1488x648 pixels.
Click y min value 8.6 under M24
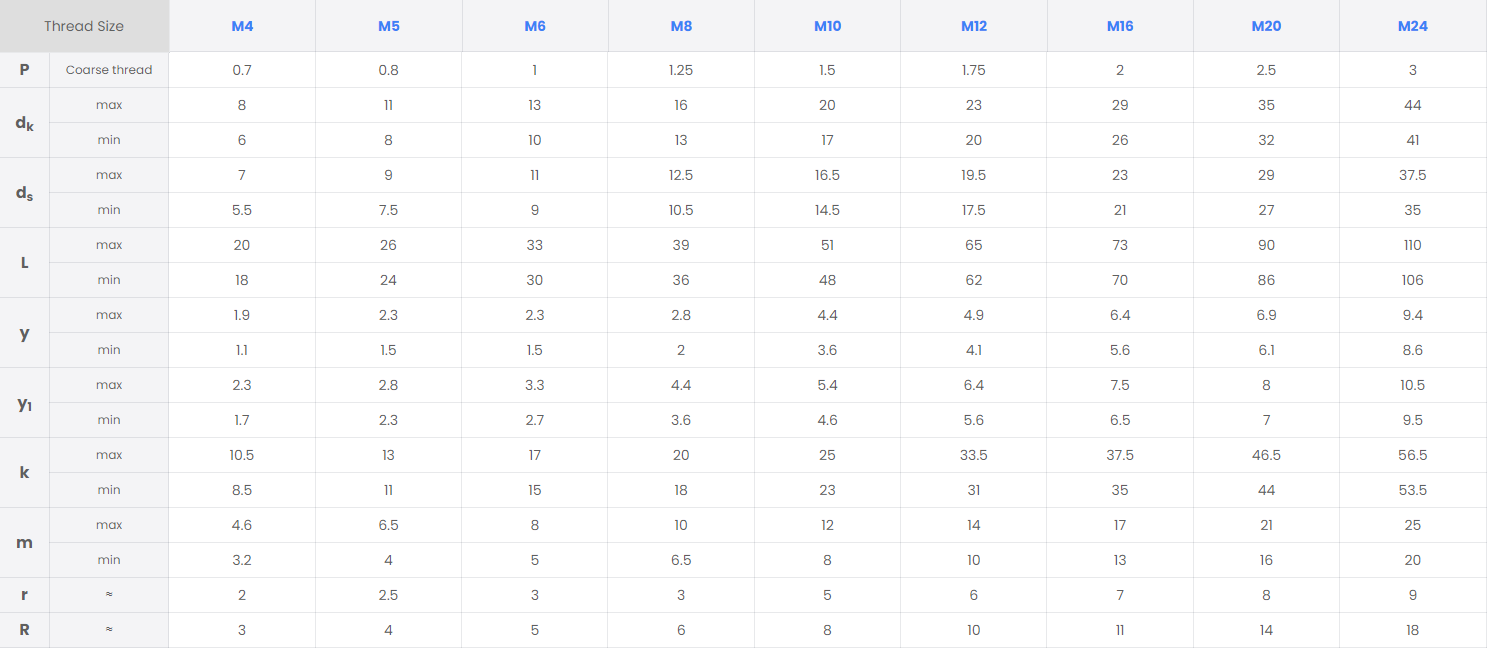(1412, 350)
